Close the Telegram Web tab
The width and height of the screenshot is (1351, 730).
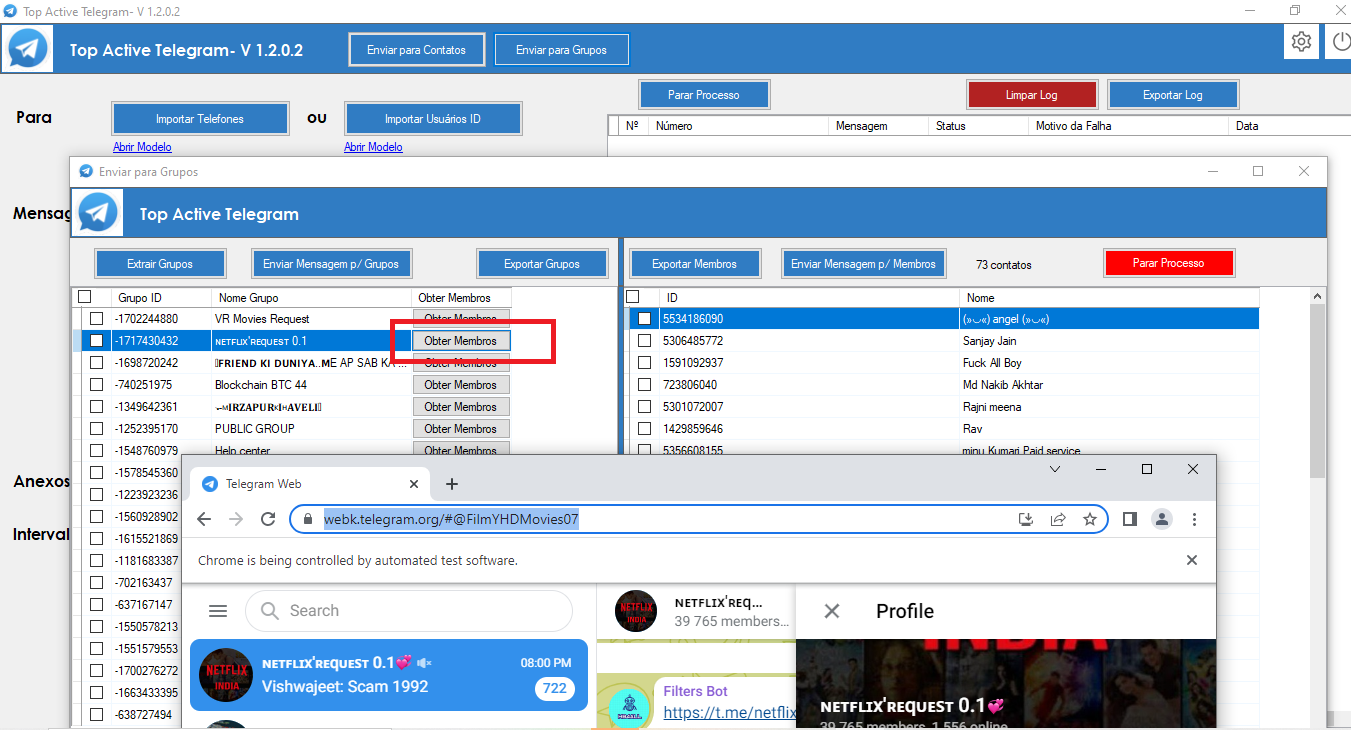[x=414, y=484]
